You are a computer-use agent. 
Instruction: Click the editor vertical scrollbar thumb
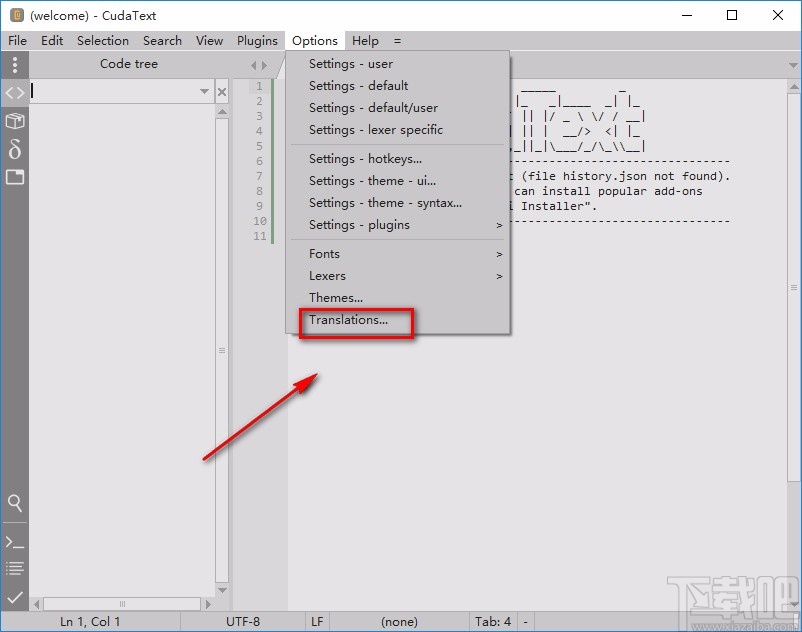[794, 287]
